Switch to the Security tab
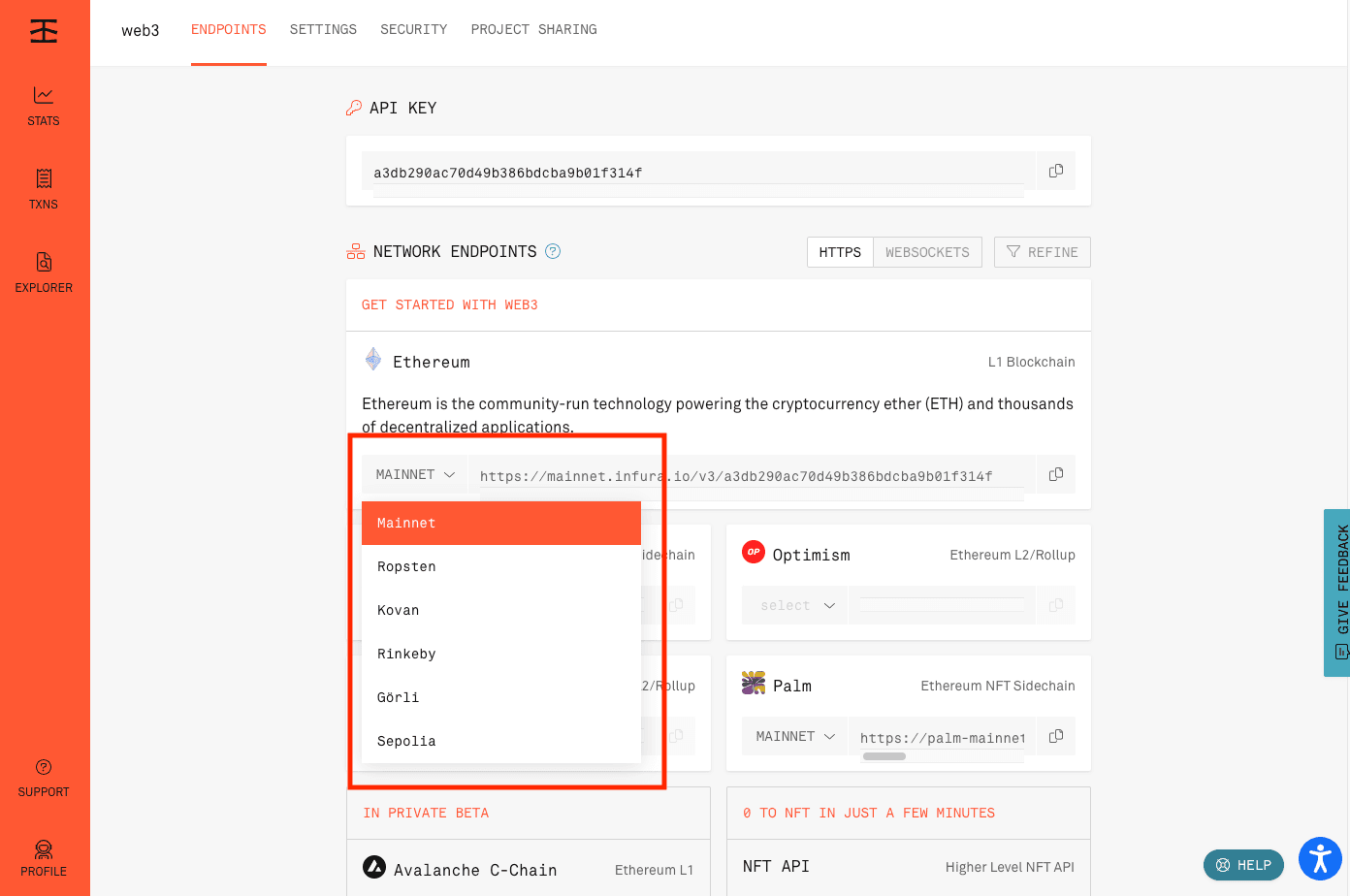The height and width of the screenshot is (896, 1350). tap(414, 29)
